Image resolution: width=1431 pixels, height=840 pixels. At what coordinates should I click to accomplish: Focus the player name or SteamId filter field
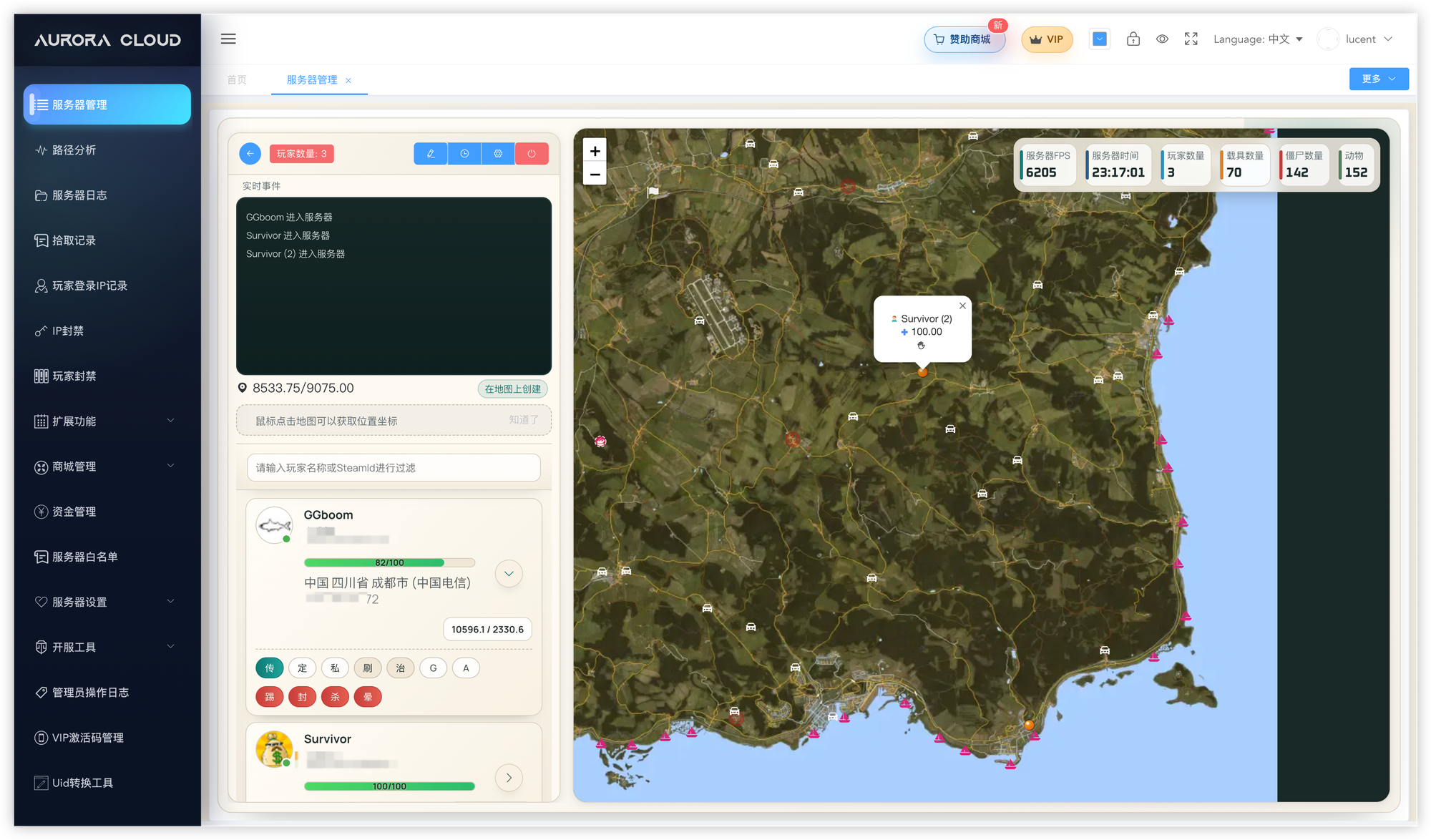(394, 467)
